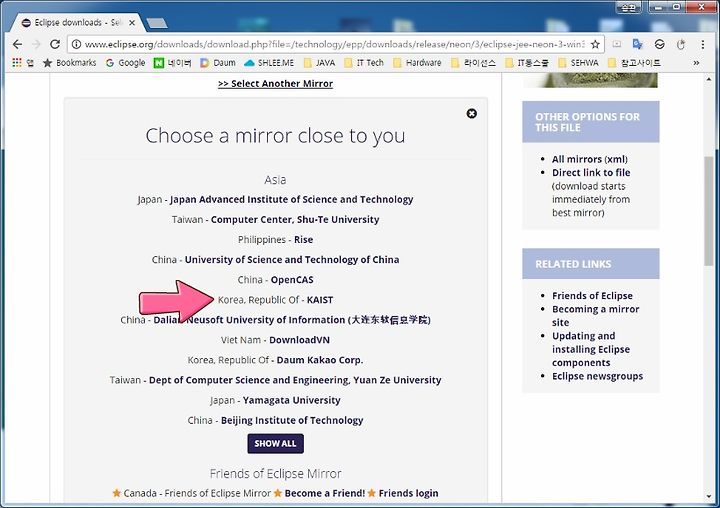The height and width of the screenshot is (508, 720).
Task: Choose the Daum Kakao Corp. mirror
Action: click(320, 360)
